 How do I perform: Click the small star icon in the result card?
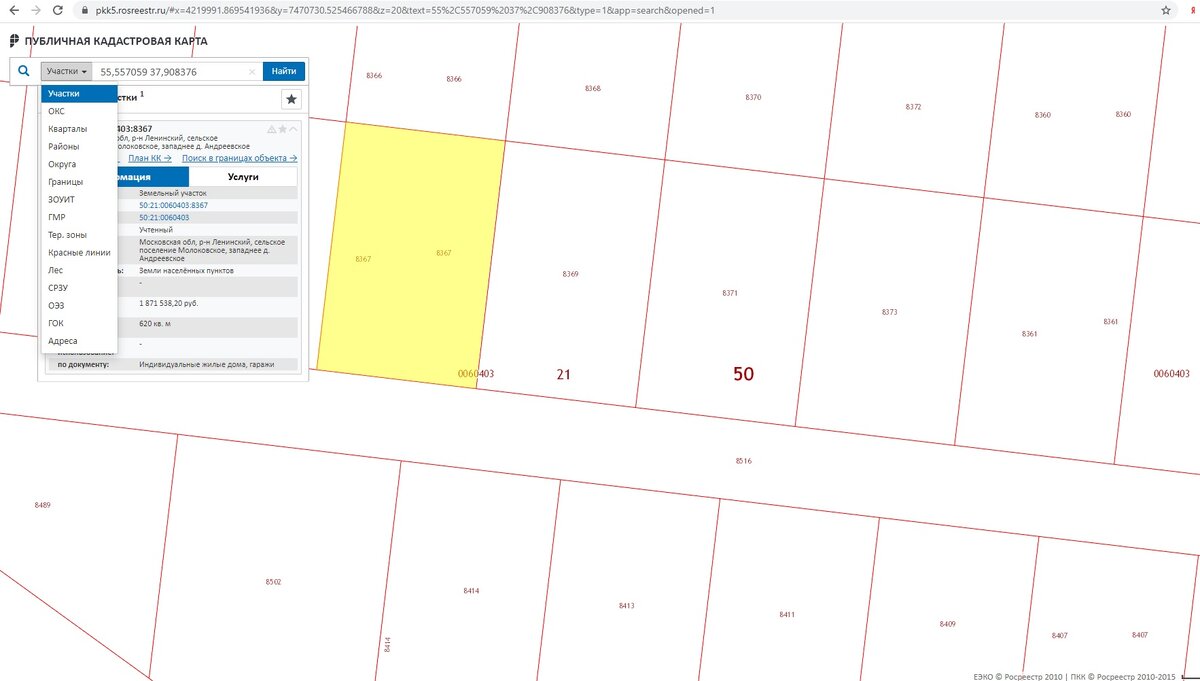(x=283, y=129)
